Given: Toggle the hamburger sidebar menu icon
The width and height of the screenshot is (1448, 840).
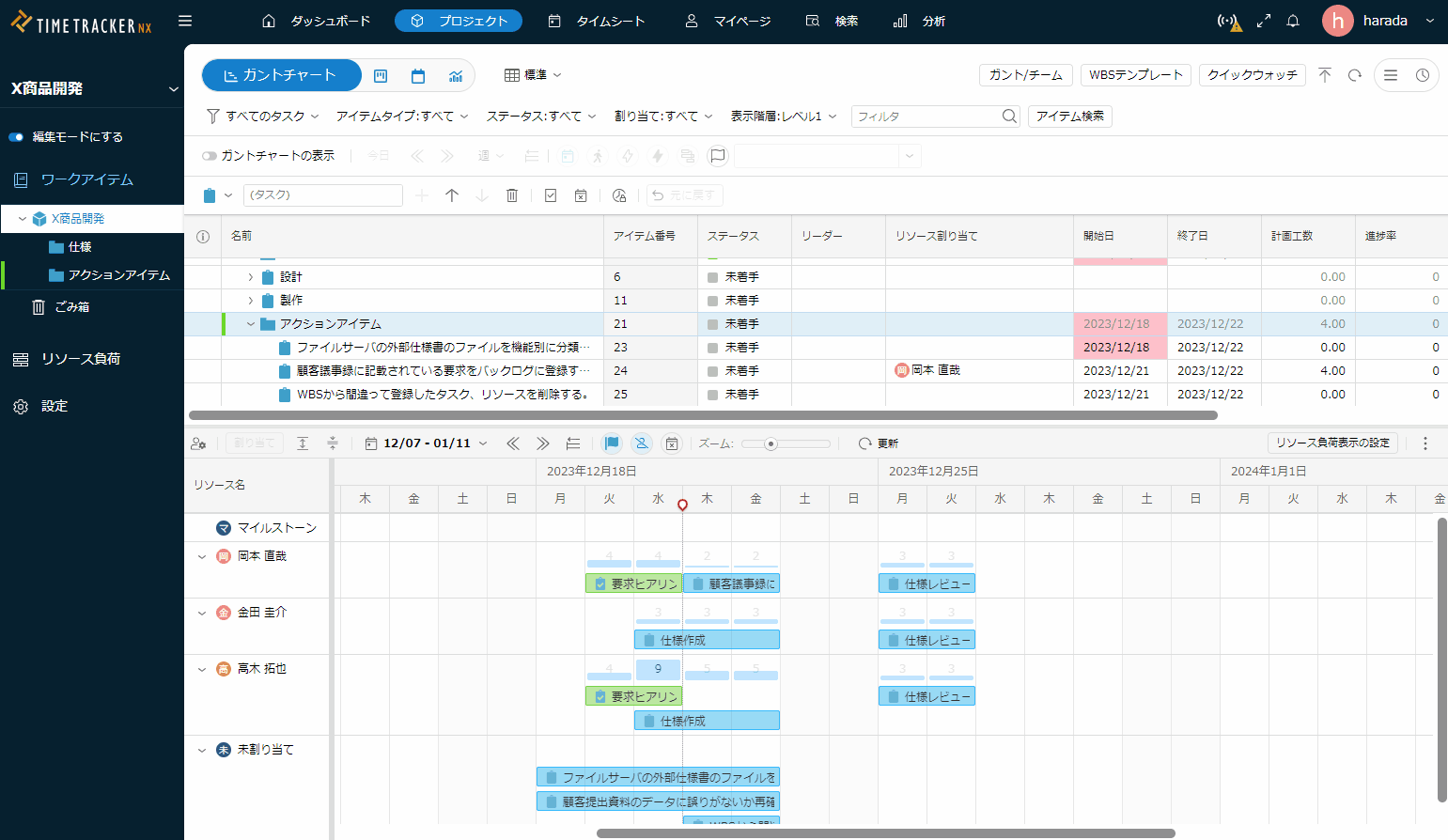Looking at the screenshot, I should point(185,21).
